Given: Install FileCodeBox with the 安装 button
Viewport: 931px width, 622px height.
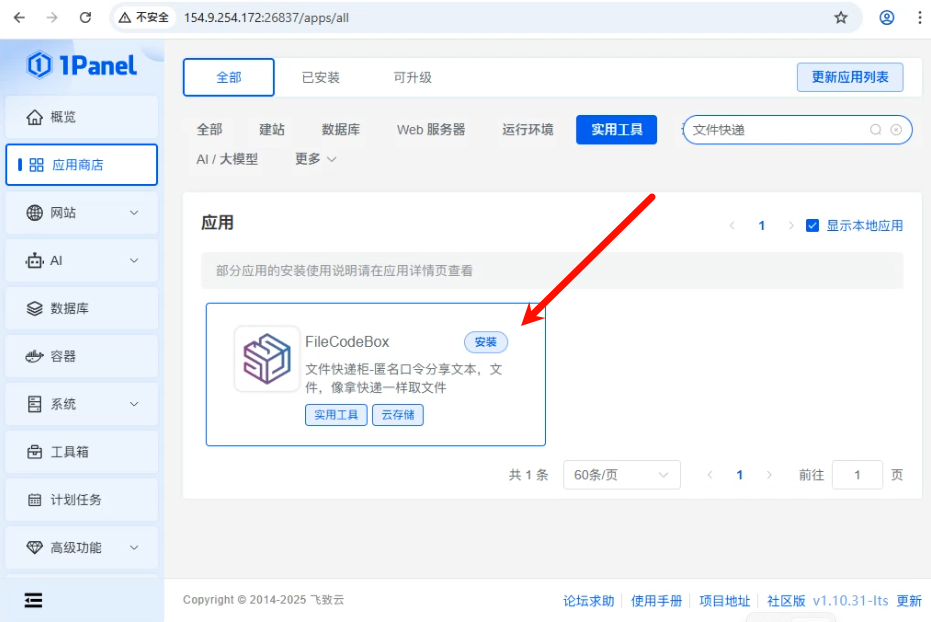Looking at the screenshot, I should pyautogui.click(x=486, y=342).
